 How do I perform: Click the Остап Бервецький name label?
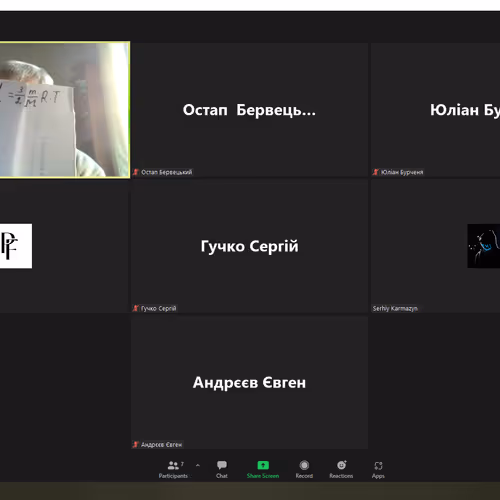tap(166, 172)
